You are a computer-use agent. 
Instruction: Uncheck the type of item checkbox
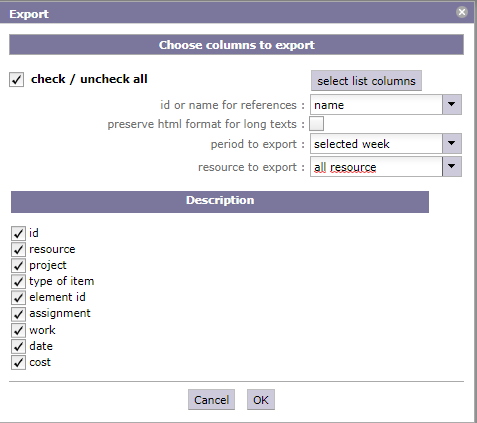(18, 282)
